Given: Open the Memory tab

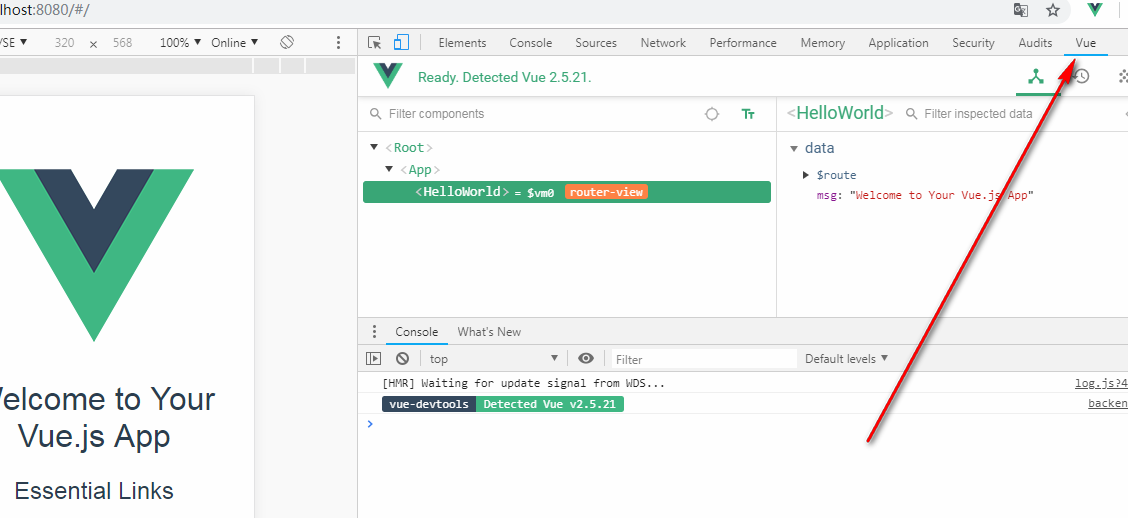Looking at the screenshot, I should click(822, 43).
